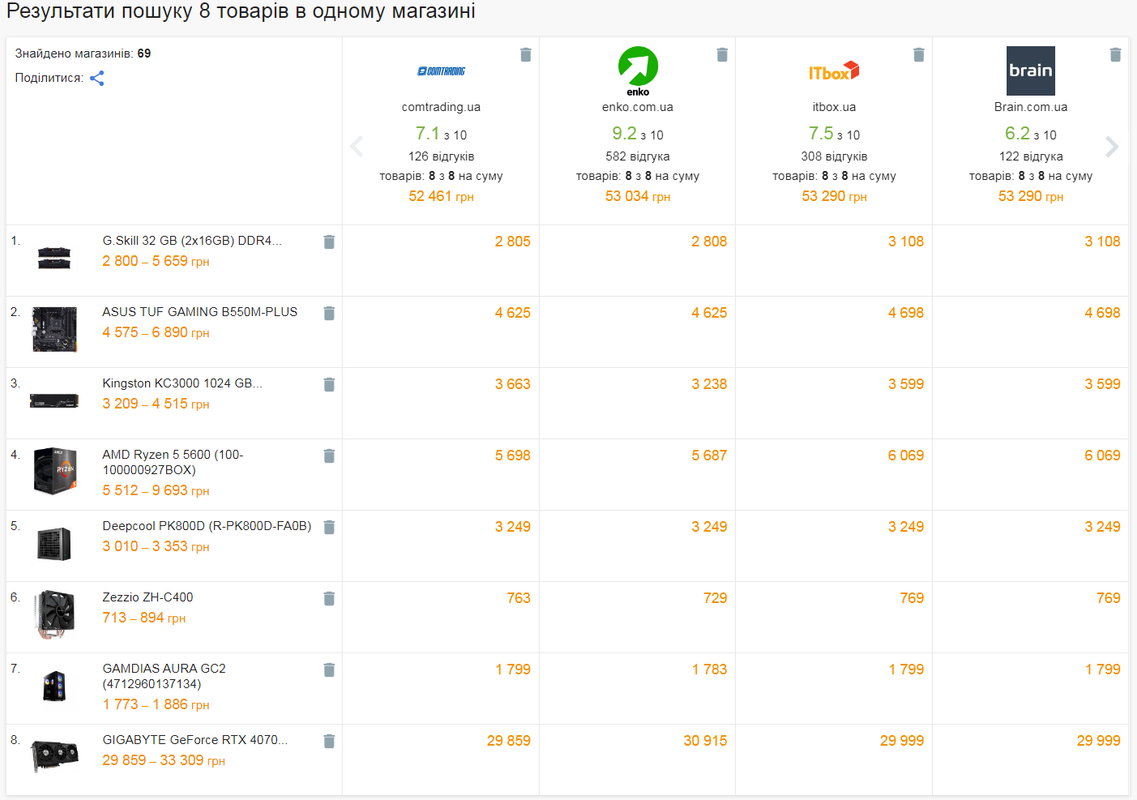Image resolution: width=1137 pixels, height=800 pixels.
Task: Visit enko.com.ua store name link
Action: (637, 107)
